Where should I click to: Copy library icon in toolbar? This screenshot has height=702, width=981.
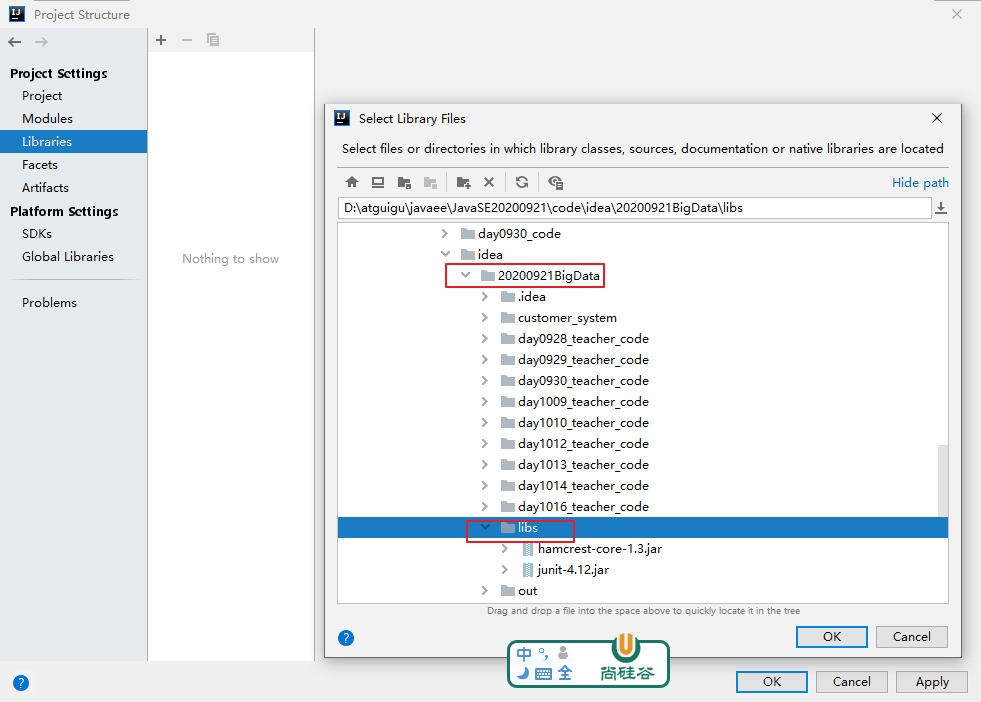click(213, 40)
